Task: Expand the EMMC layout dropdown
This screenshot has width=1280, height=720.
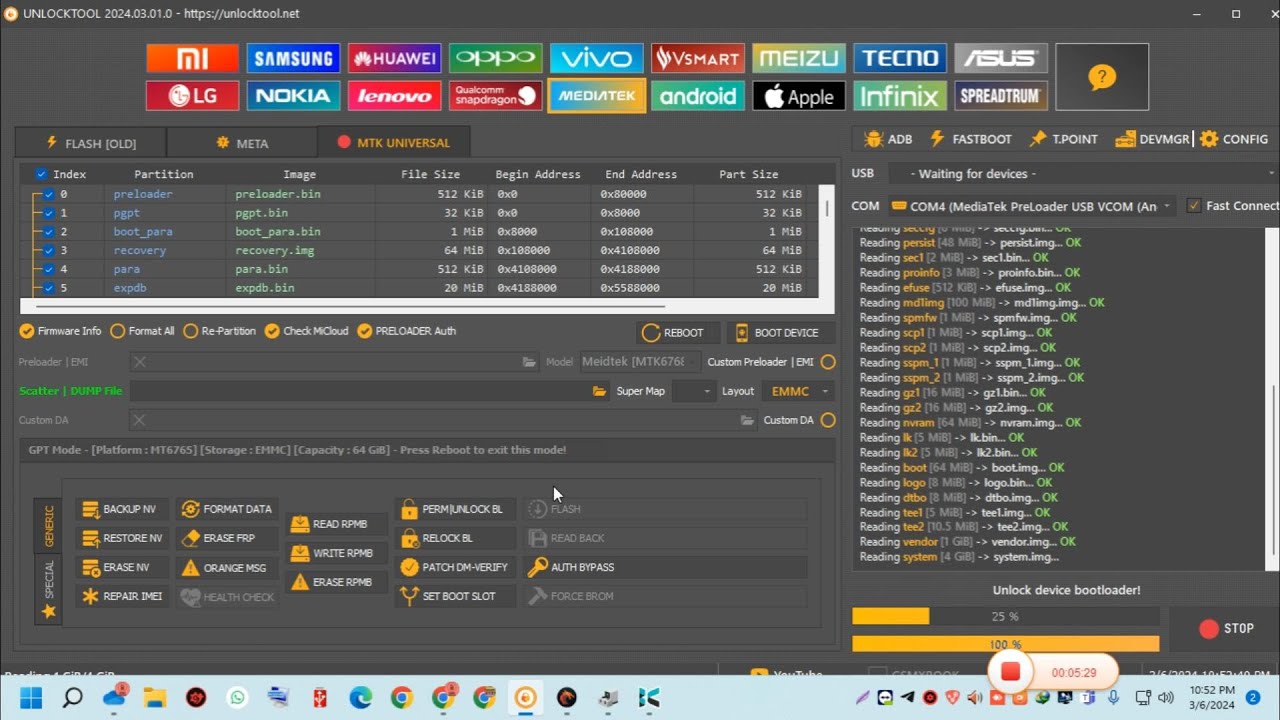Action: pos(798,391)
